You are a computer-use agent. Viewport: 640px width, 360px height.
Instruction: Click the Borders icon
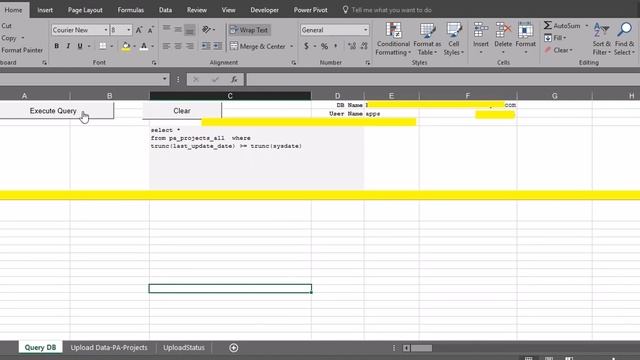pyautogui.click(x=103, y=46)
